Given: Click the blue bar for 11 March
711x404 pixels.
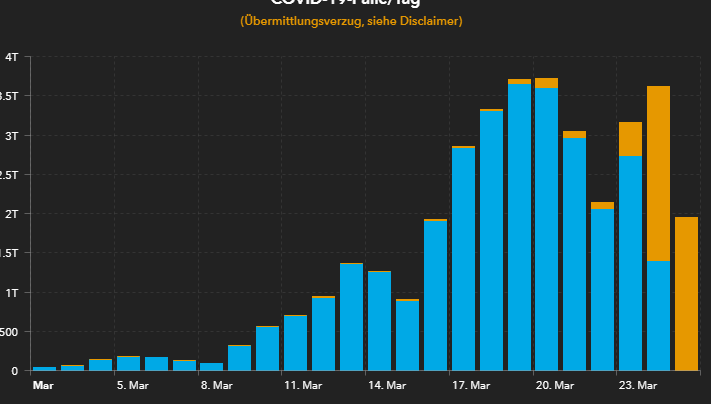Looking at the screenshot, I should [295, 343].
